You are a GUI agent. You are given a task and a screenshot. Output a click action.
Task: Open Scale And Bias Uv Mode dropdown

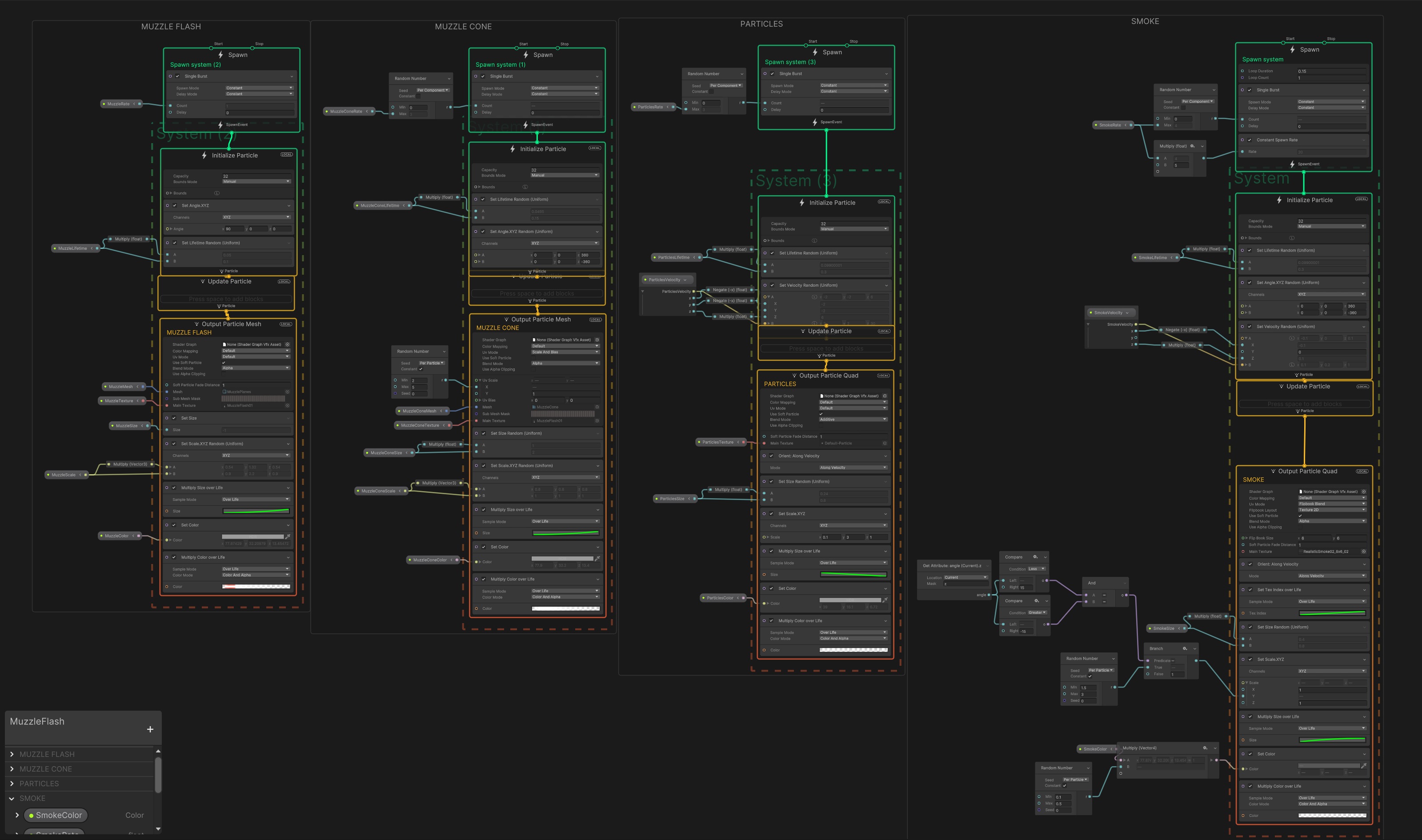point(565,352)
